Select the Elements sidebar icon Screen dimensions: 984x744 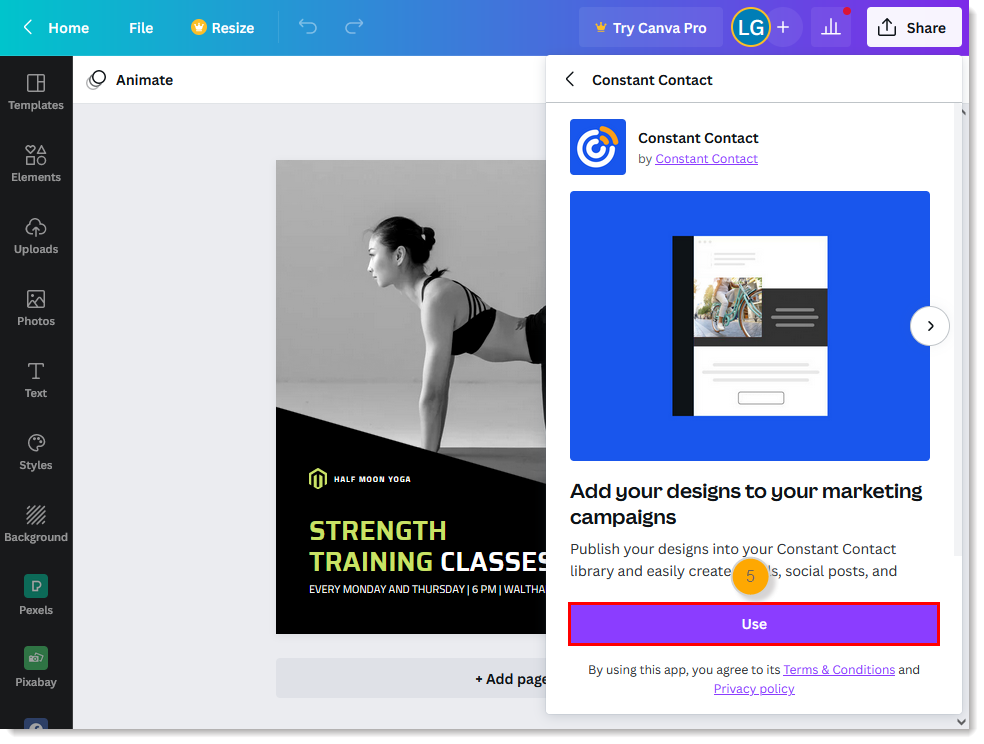tap(36, 163)
